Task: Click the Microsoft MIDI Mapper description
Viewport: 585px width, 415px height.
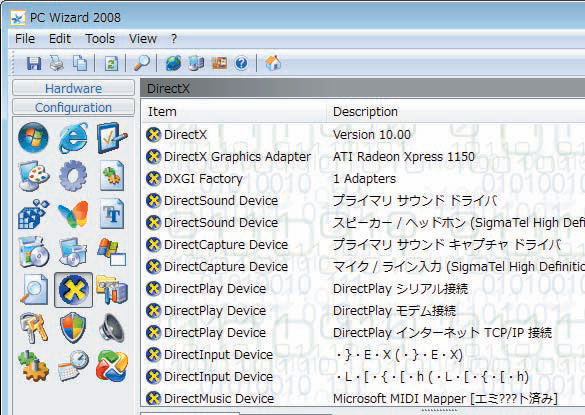Action: coord(445,398)
